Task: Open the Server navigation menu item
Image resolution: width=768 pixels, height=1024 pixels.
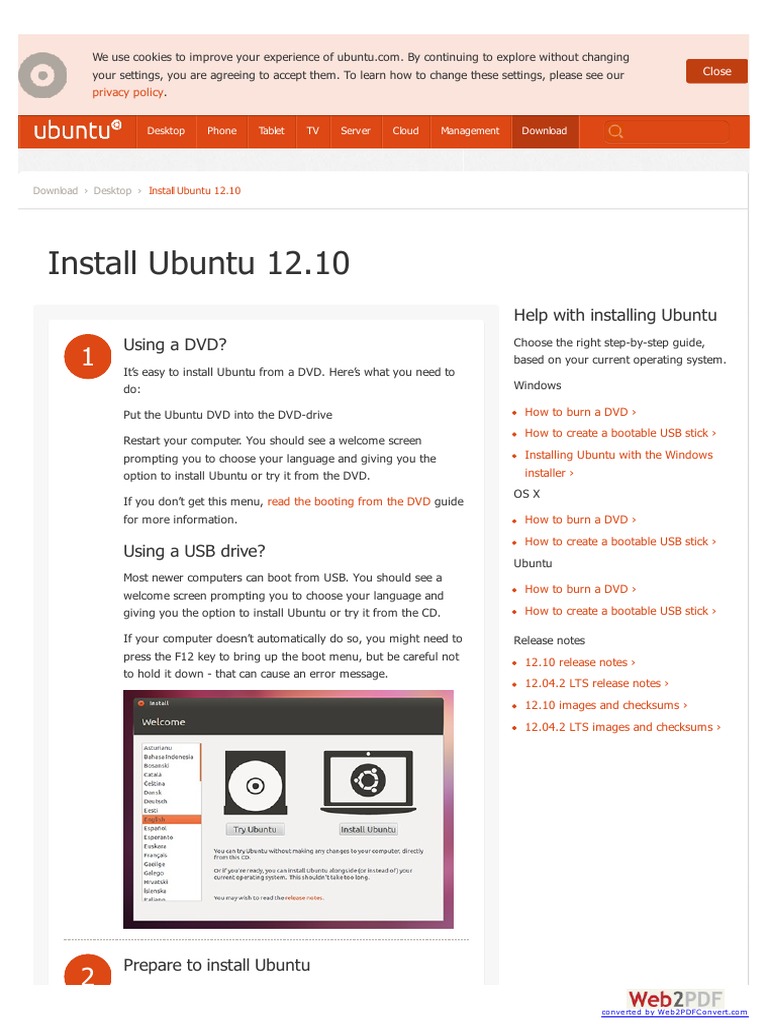Action: tap(355, 131)
